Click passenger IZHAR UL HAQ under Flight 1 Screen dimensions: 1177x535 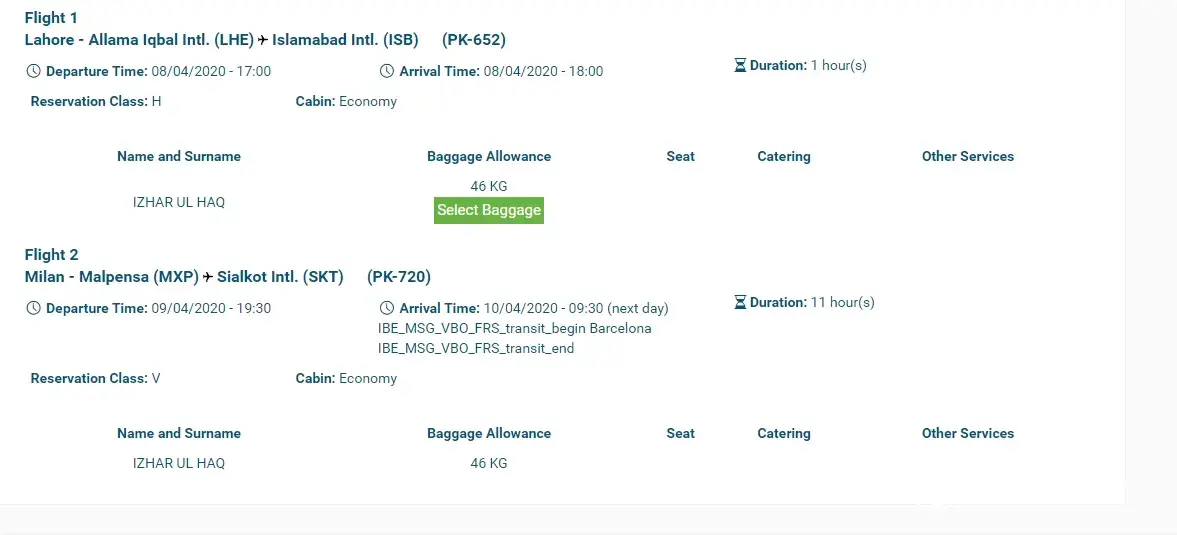(179, 202)
